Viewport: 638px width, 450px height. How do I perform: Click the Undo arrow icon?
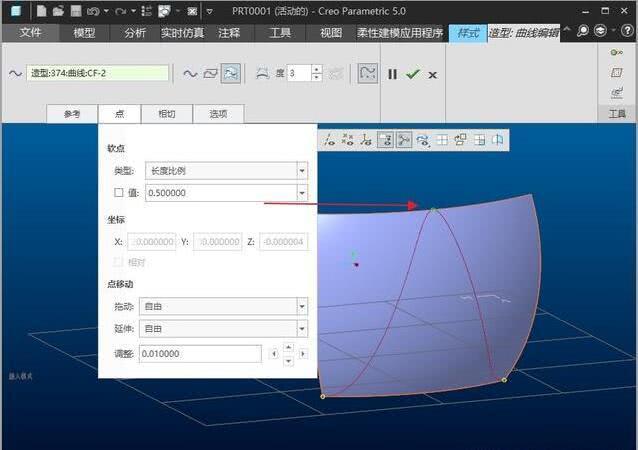coord(93,11)
